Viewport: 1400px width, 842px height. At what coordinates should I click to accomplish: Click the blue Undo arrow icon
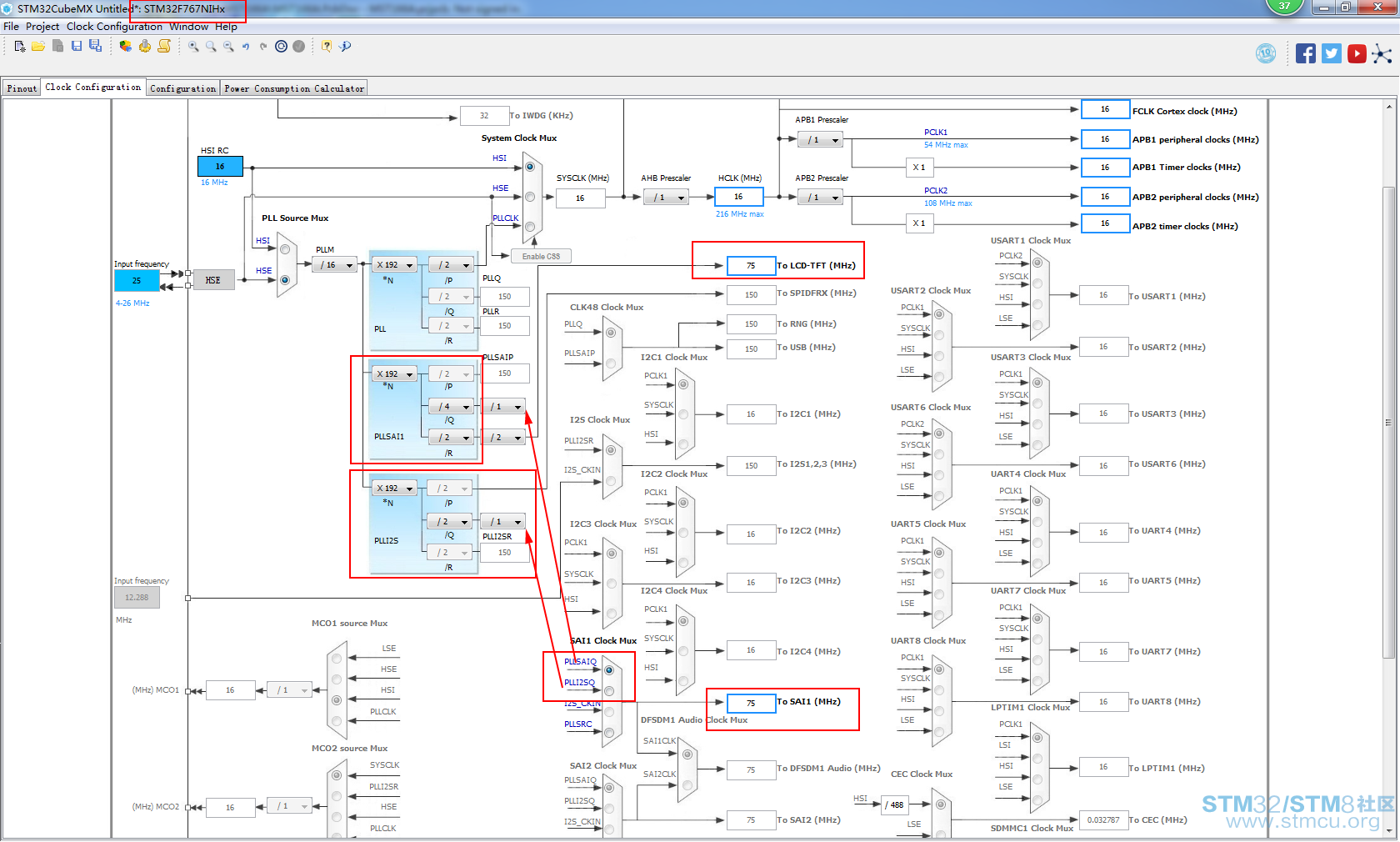(x=246, y=47)
